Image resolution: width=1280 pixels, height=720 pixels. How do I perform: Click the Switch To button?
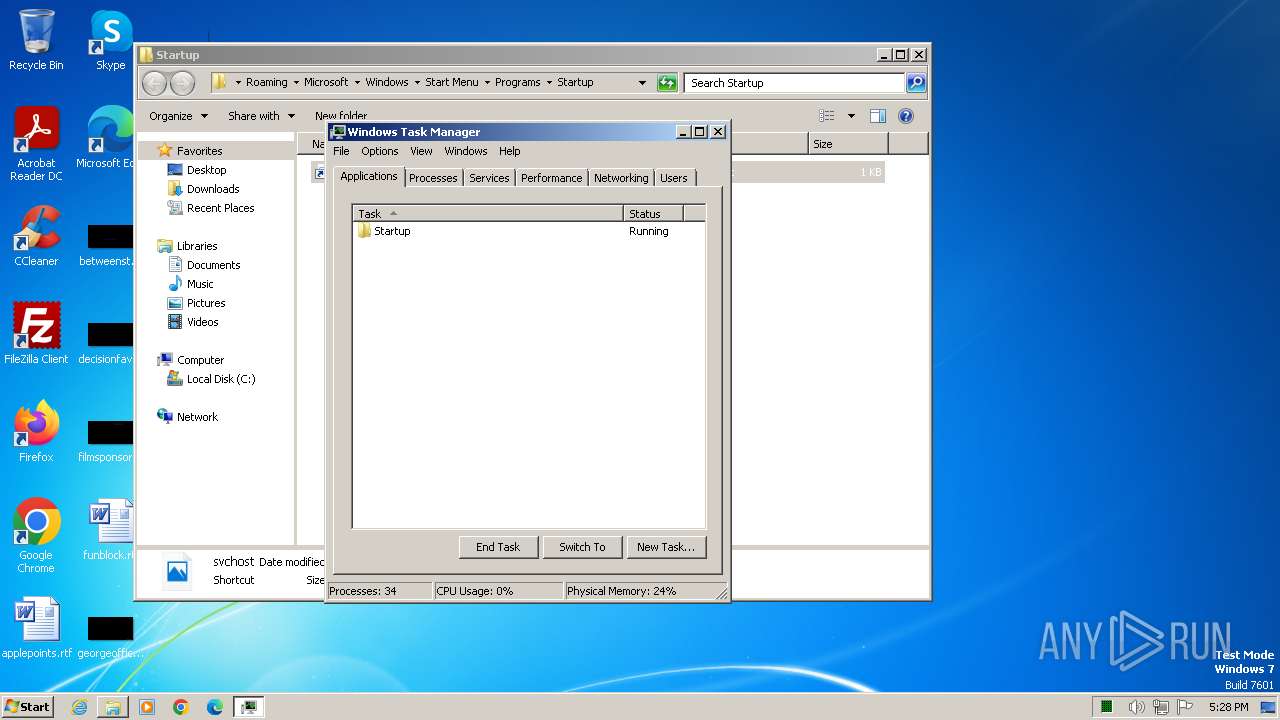582,547
